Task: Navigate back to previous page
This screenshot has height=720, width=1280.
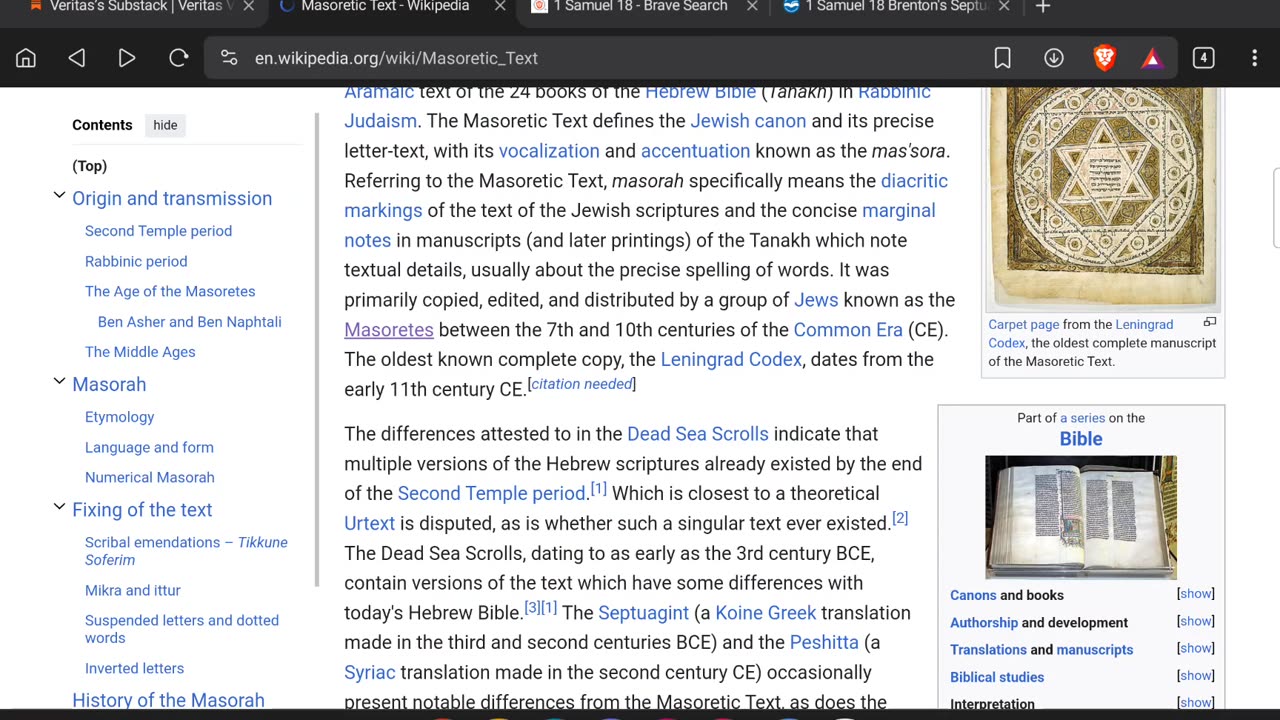Action: 77,58
